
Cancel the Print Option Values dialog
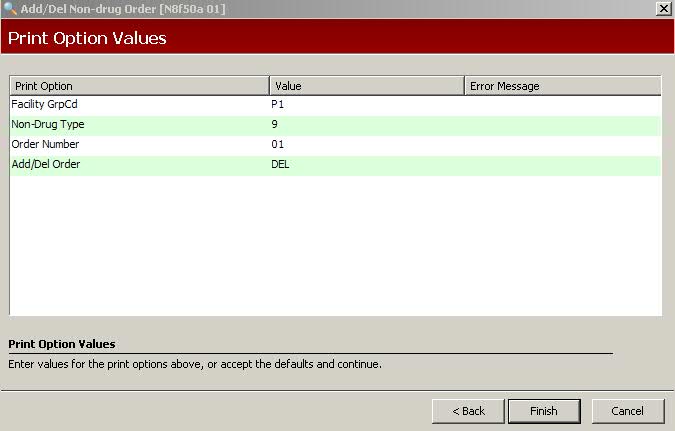point(628,411)
